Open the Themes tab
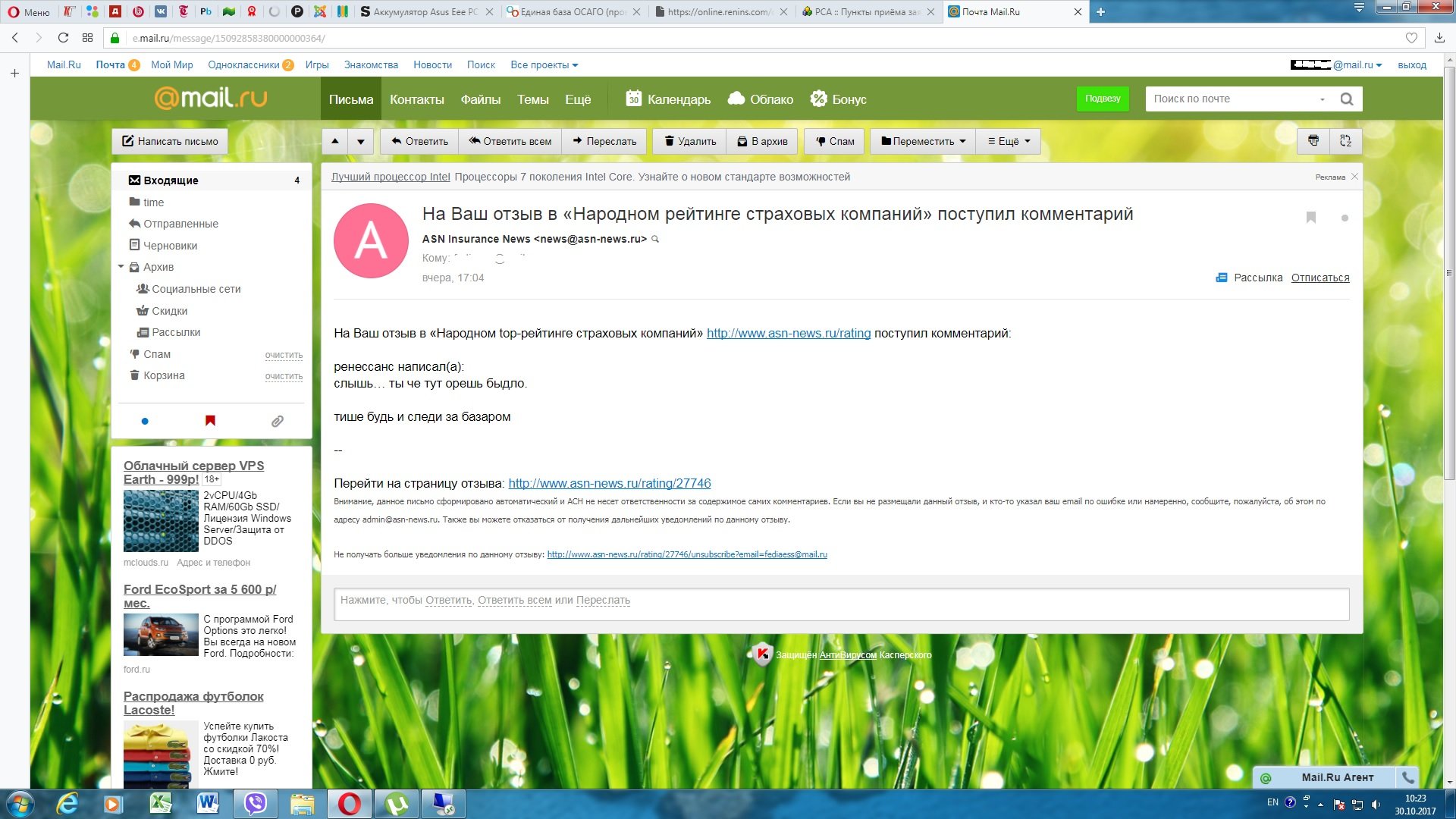 533,99
